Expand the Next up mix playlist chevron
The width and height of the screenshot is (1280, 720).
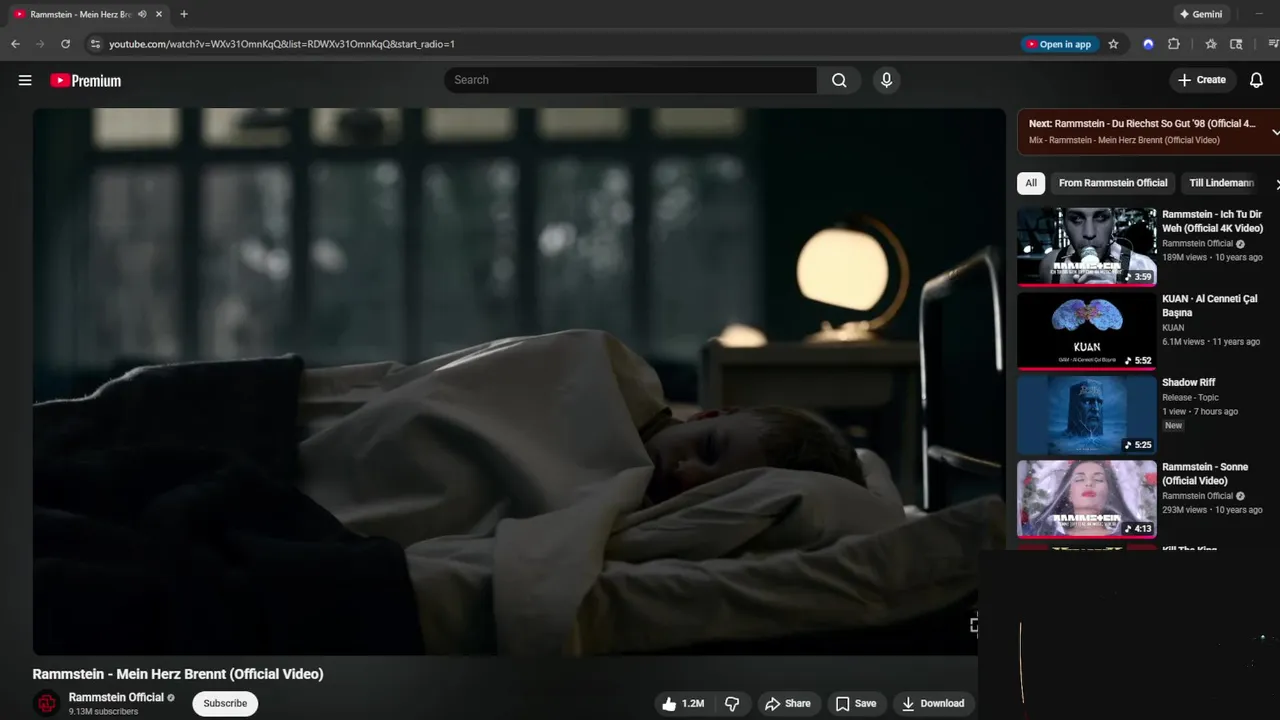pyautogui.click(x=1275, y=132)
